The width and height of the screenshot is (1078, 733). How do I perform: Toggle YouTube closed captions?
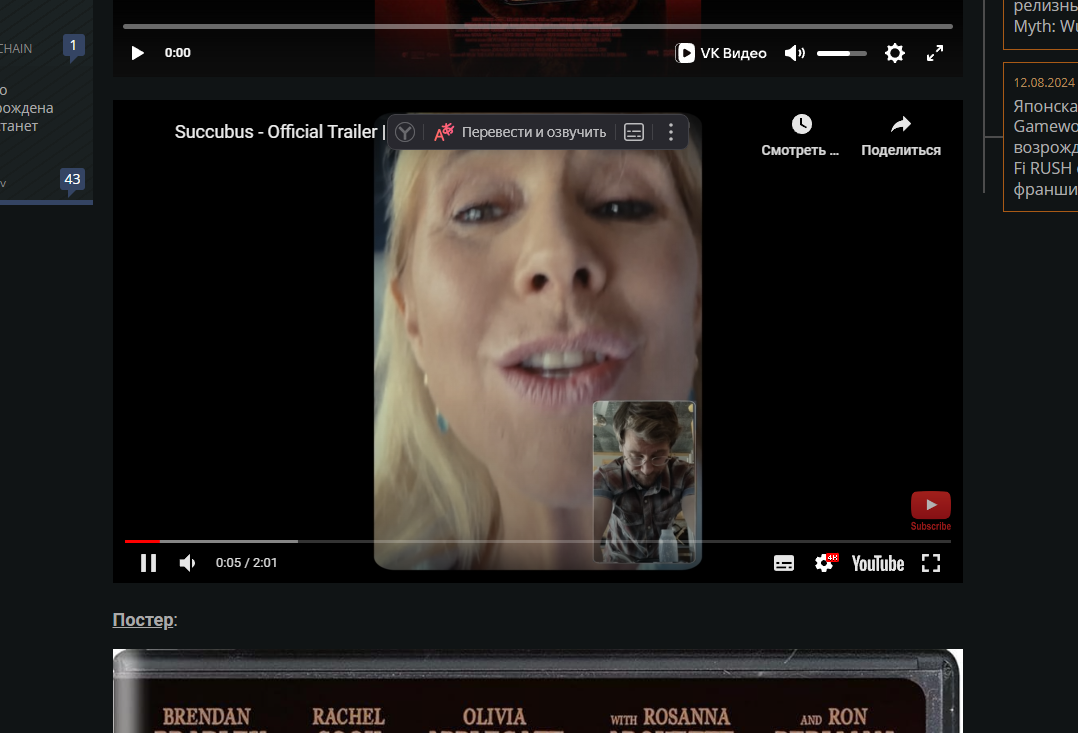pyautogui.click(x=784, y=563)
